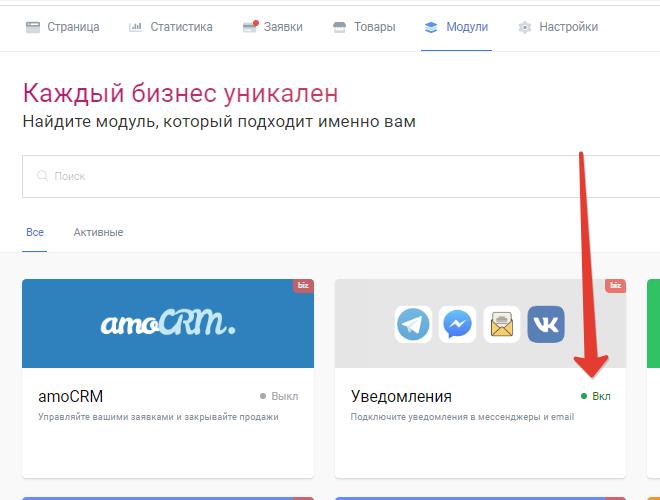Click the Поиск module search field
This screenshot has height=500, width=660.
(341, 176)
